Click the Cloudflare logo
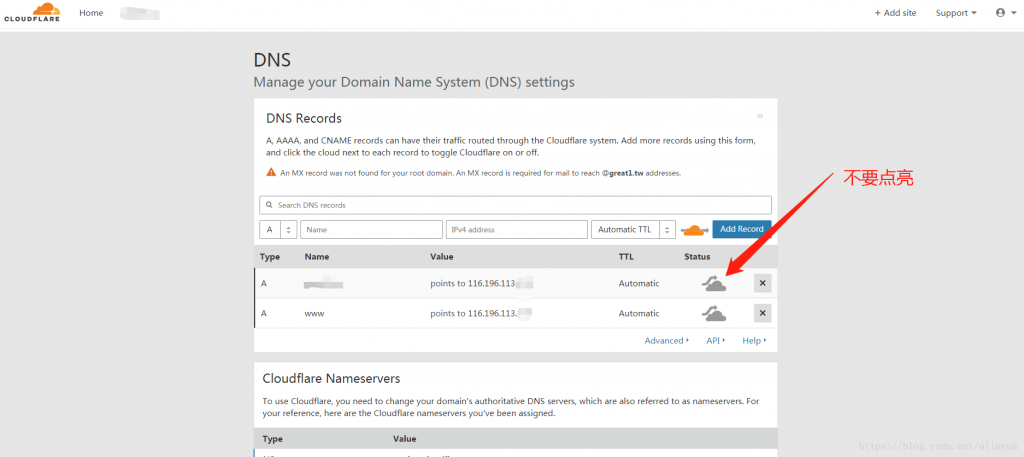This screenshot has width=1024, height=457. point(32,12)
